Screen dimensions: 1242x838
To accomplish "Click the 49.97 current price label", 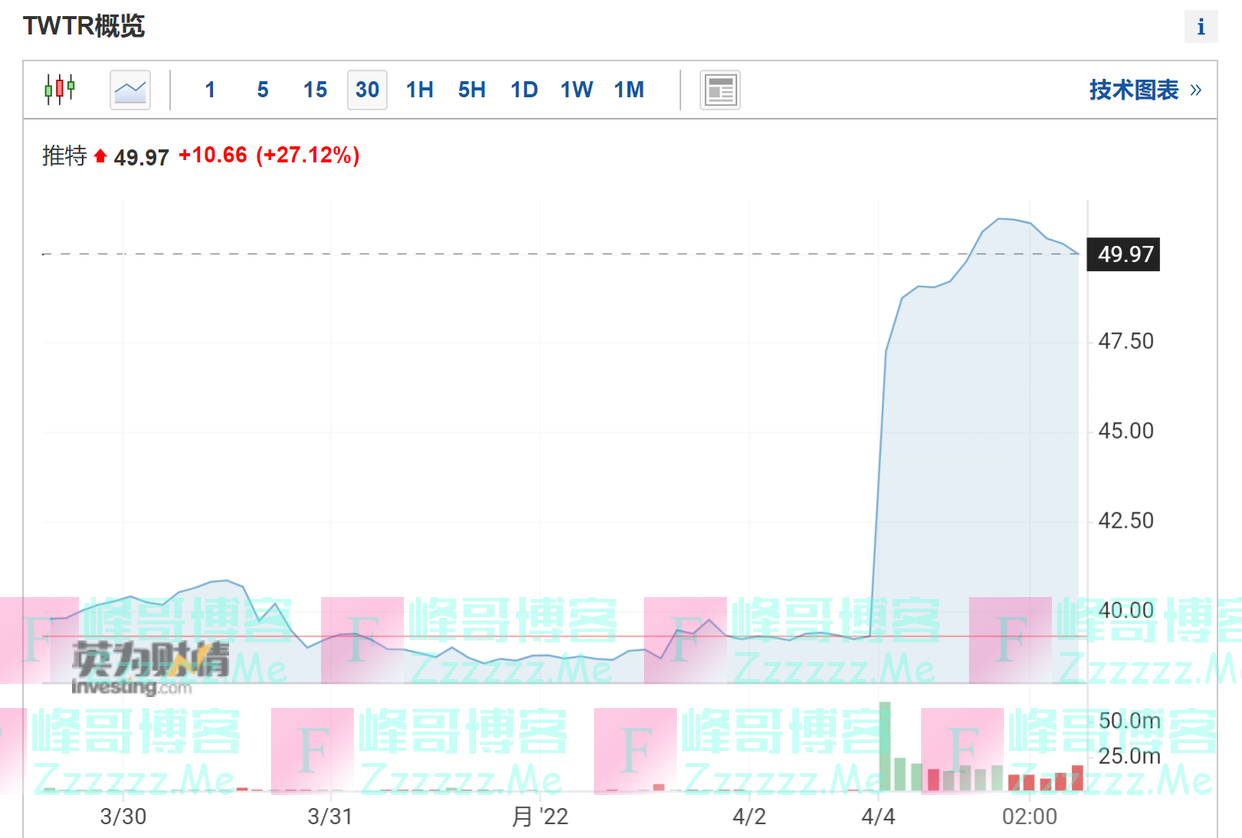I will (1126, 254).
